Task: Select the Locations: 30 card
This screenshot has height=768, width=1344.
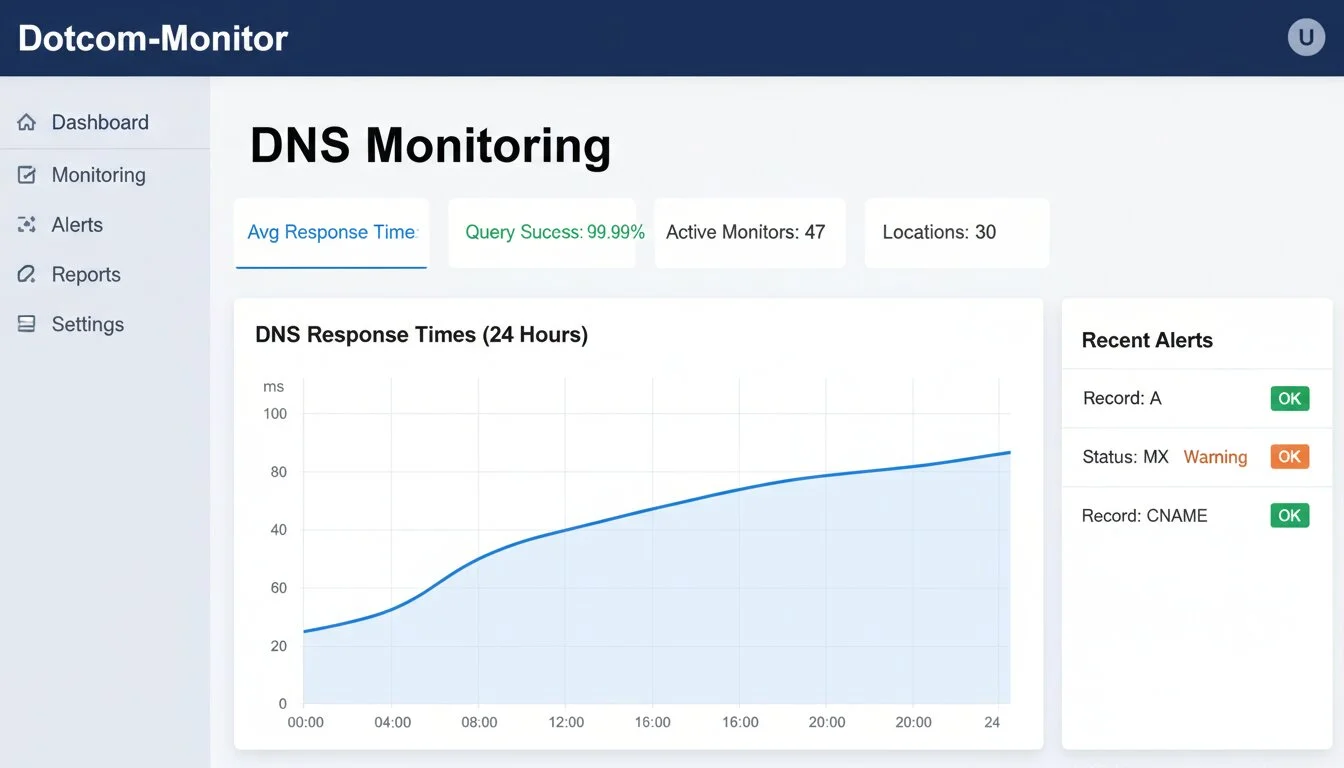Action: tap(957, 232)
